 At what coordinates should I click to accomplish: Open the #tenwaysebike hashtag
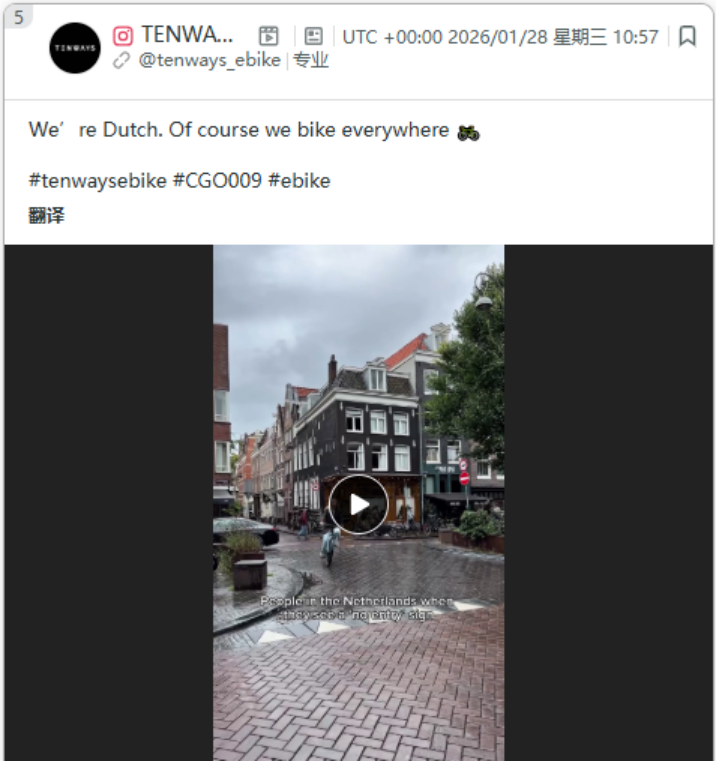coord(98,181)
